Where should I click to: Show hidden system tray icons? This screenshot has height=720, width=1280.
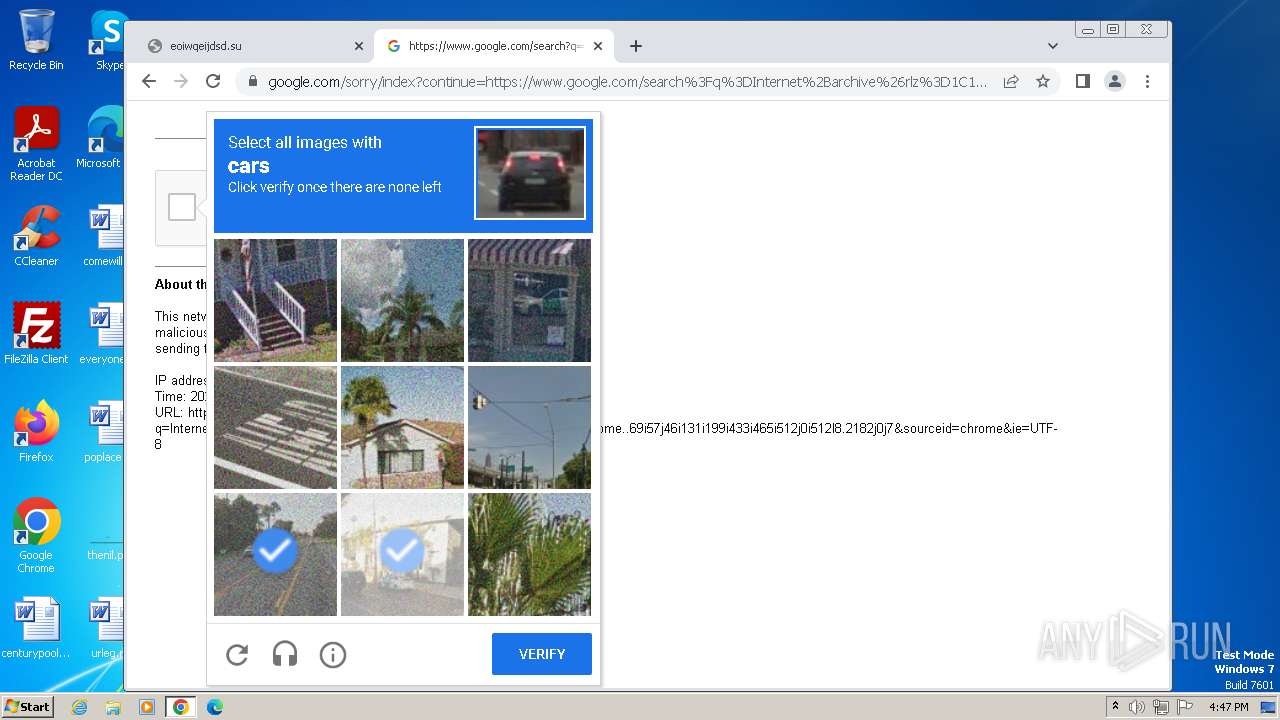1115,707
